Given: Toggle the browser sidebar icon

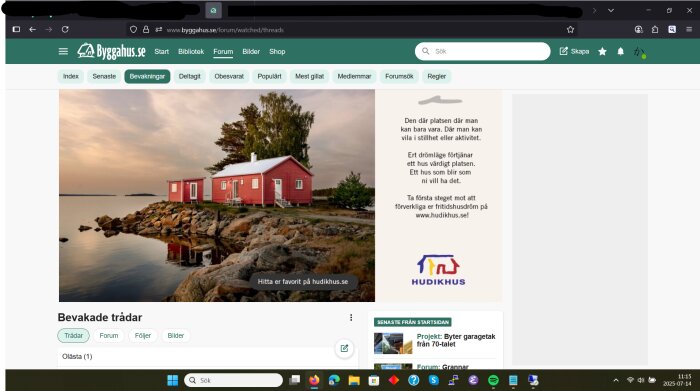Looking at the screenshot, I should point(17,29).
